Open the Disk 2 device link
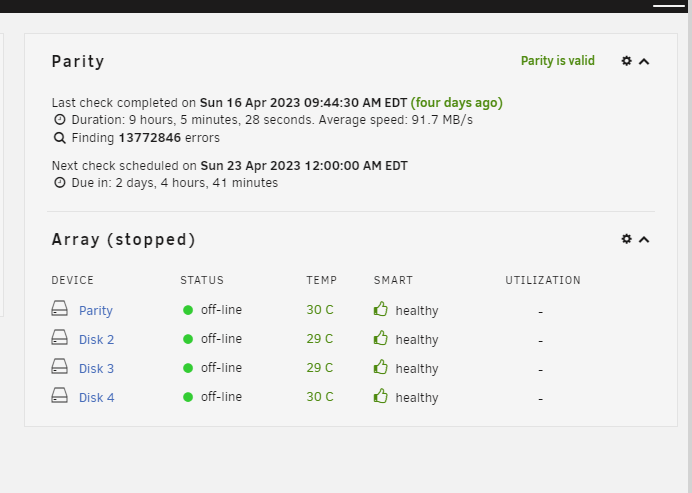The image size is (692, 493). click(x=96, y=339)
